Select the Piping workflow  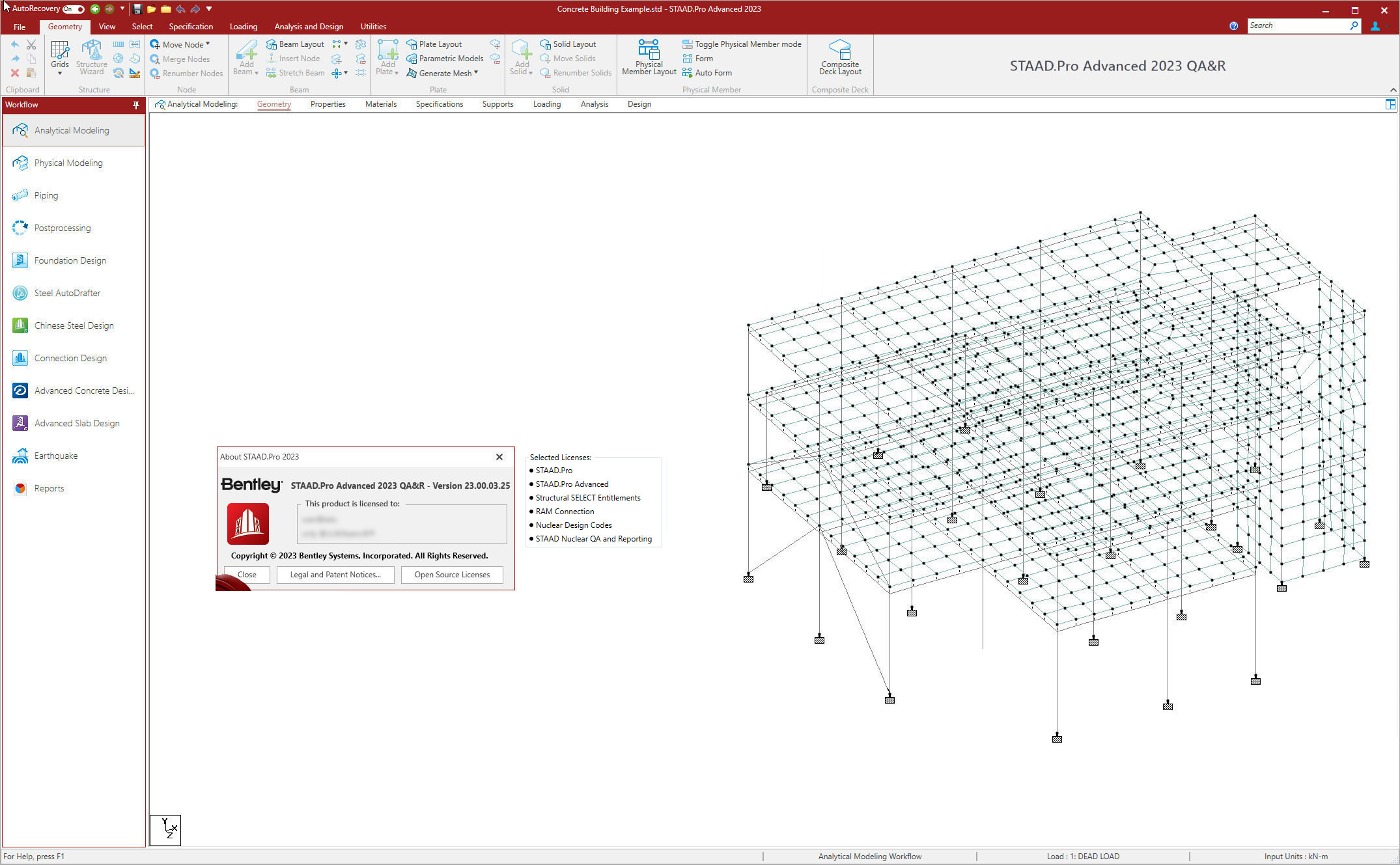tap(74, 195)
